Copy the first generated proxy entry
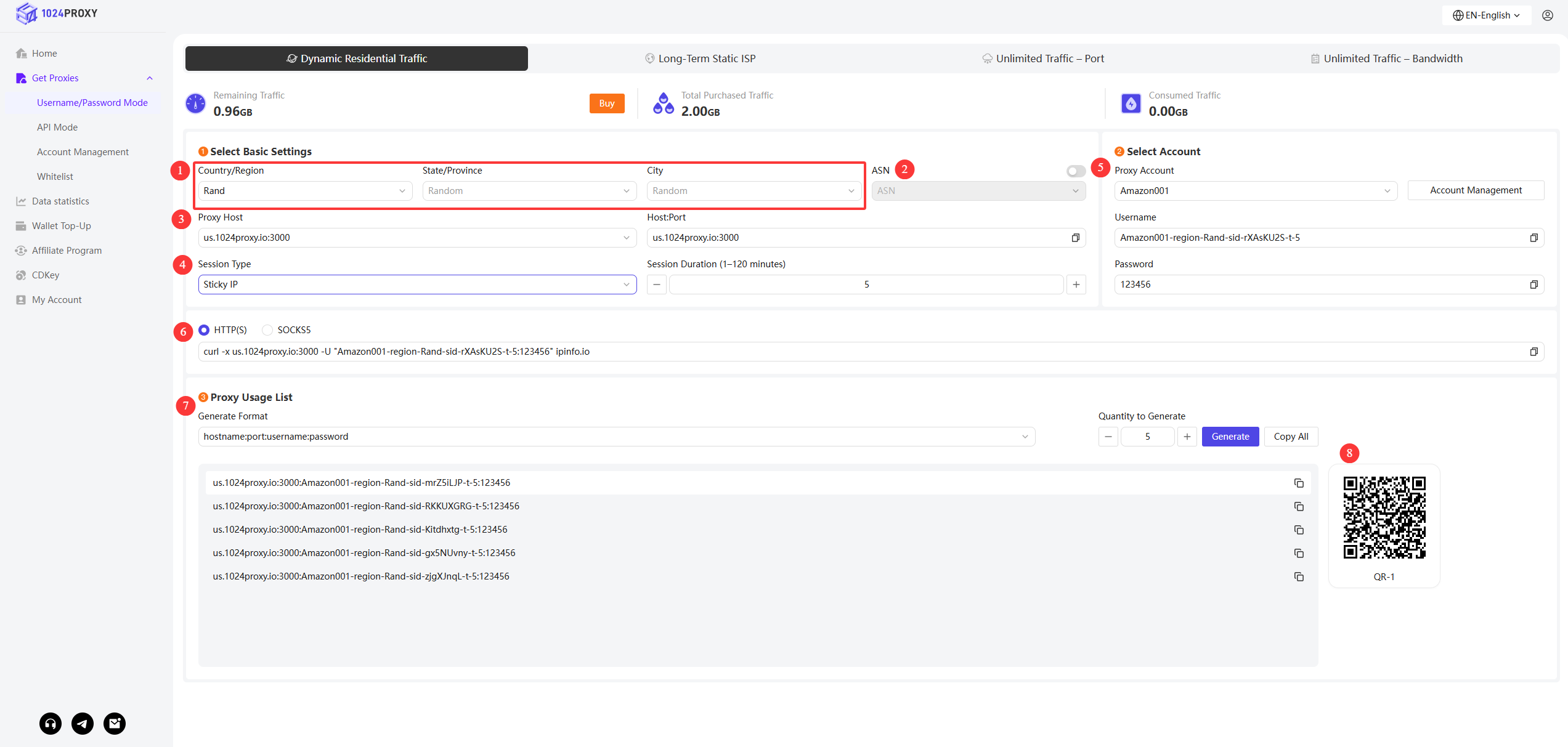Viewport: 1568px width, 747px height. [1299, 483]
